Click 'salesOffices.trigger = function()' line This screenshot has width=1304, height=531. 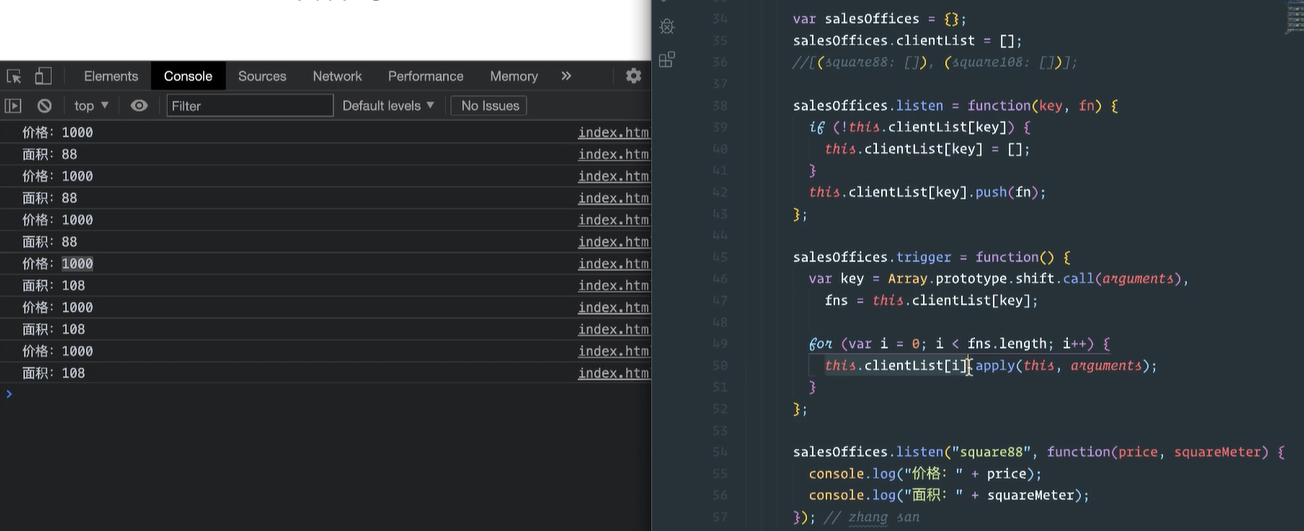pyautogui.click(x=931, y=257)
